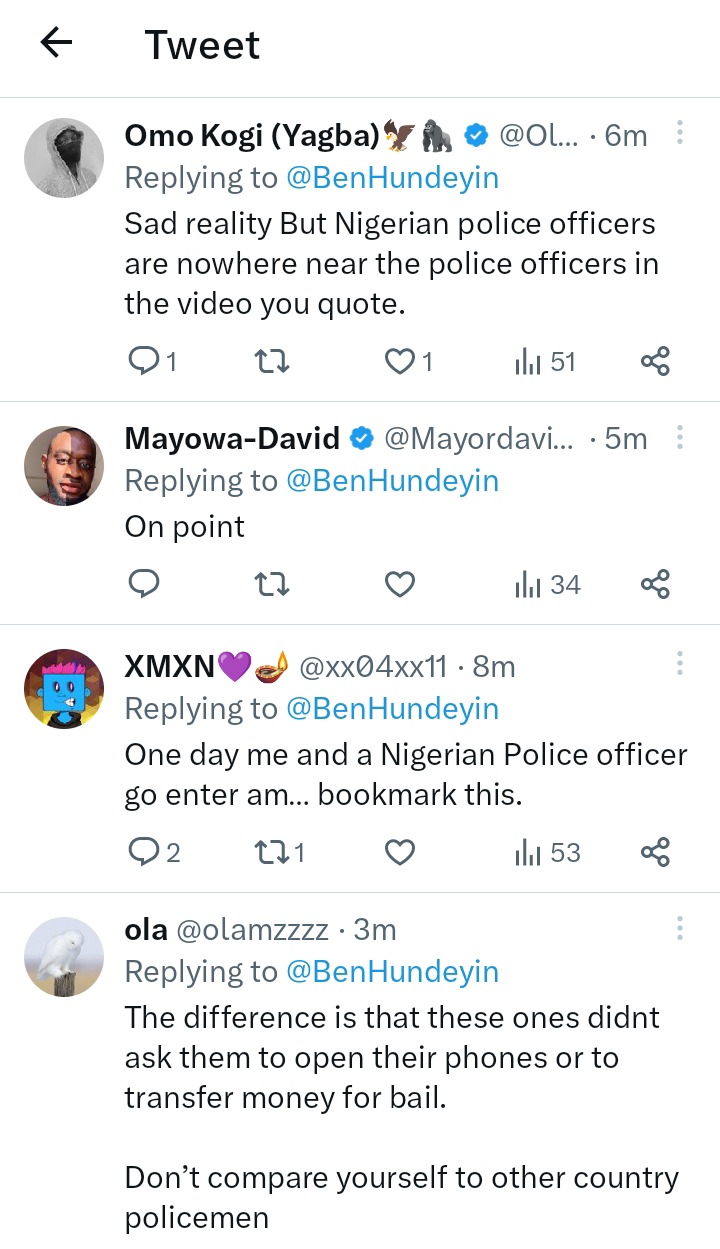
Task: Open more options for Mayowa-David's tweet
Action: pyautogui.click(x=680, y=437)
